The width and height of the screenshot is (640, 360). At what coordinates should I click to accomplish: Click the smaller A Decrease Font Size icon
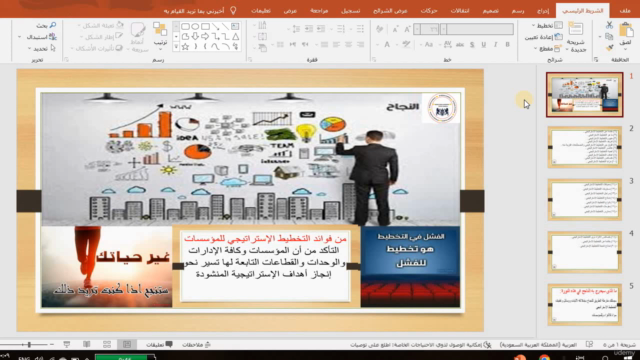(x=395, y=29)
